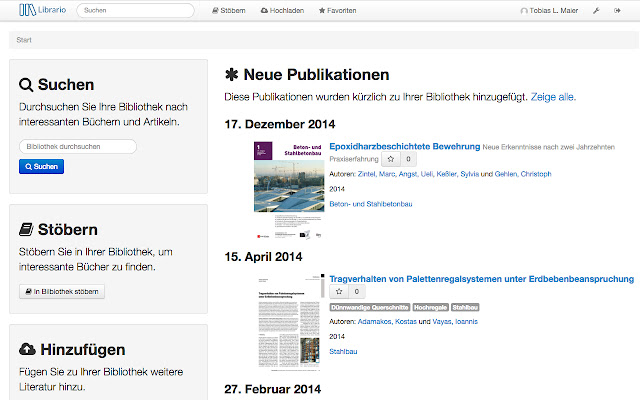Open the Hochladen navigation item
The width and height of the screenshot is (640, 400).
pyautogui.click(x=282, y=11)
